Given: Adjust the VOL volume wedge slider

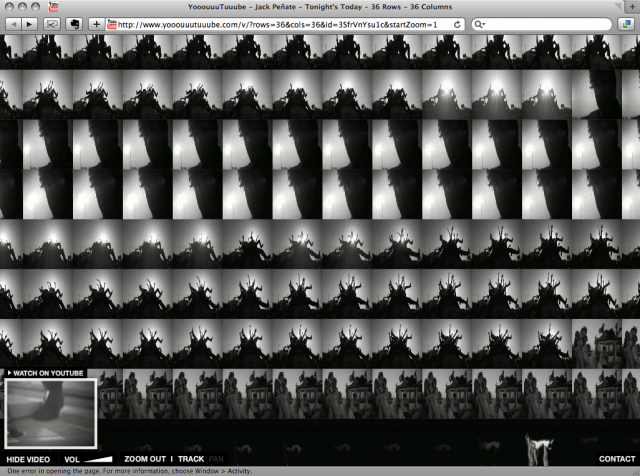Looking at the screenshot, I should point(98,459).
